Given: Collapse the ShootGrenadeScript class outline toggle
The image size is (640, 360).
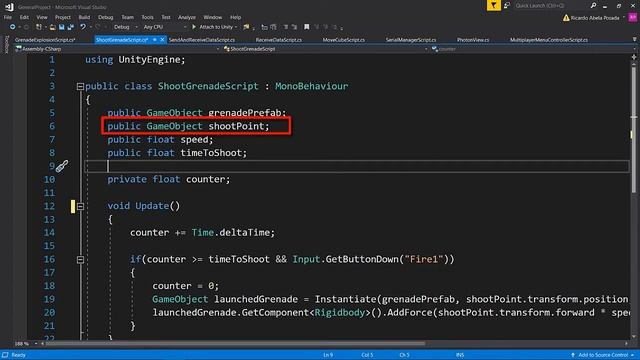Looking at the screenshot, I should point(80,87).
